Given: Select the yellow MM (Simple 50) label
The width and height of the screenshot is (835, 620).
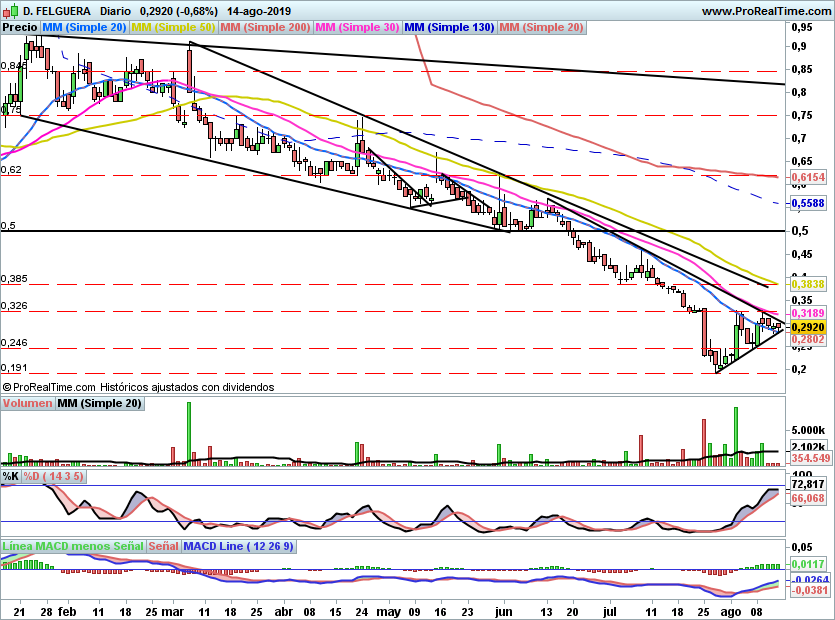Looking at the screenshot, I should (x=173, y=28).
